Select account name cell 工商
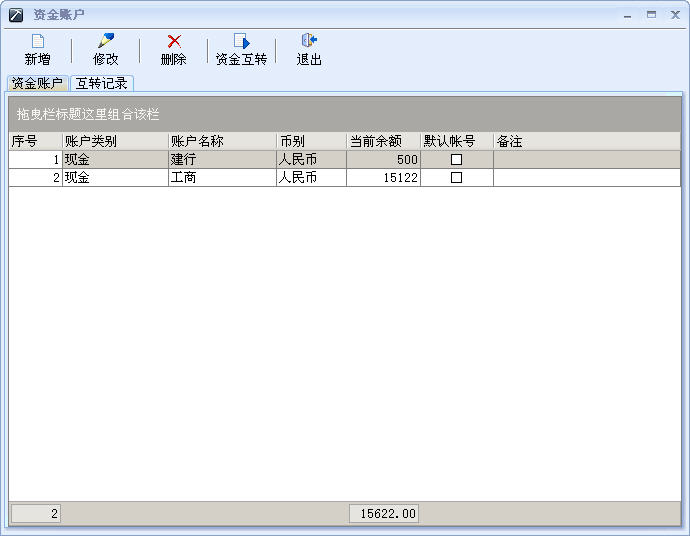The width and height of the screenshot is (690, 536). (222, 177)
